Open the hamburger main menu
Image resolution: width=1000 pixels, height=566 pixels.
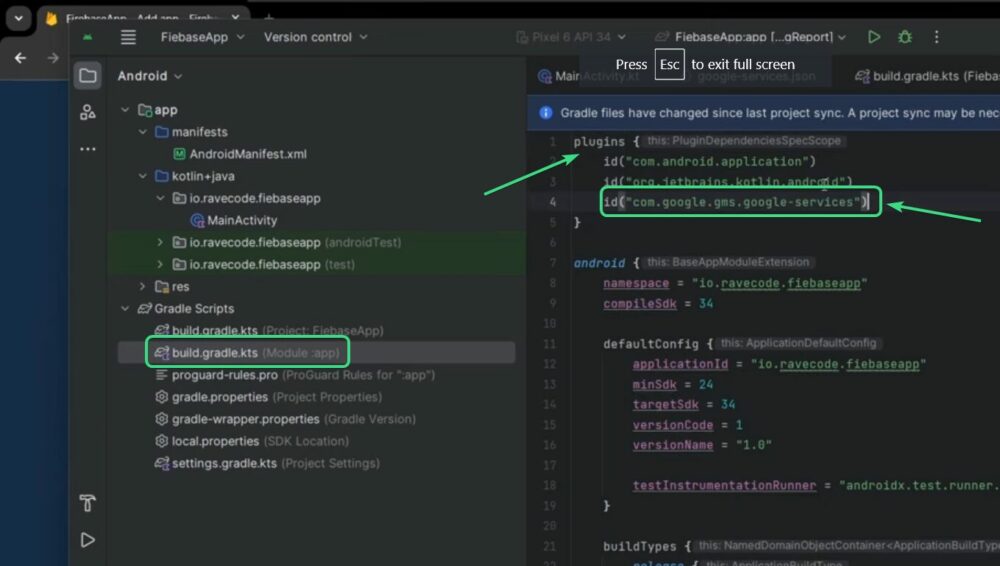128,37
